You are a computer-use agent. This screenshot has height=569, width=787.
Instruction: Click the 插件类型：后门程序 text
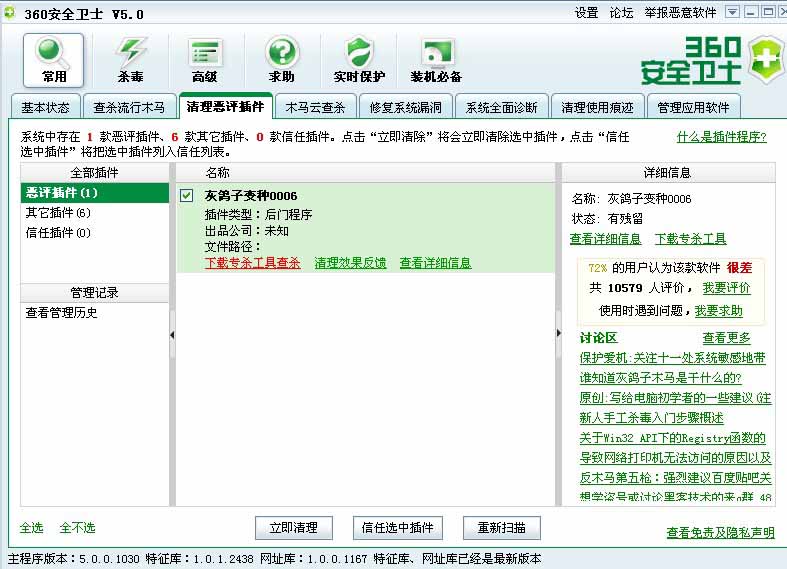click(258, 215)
